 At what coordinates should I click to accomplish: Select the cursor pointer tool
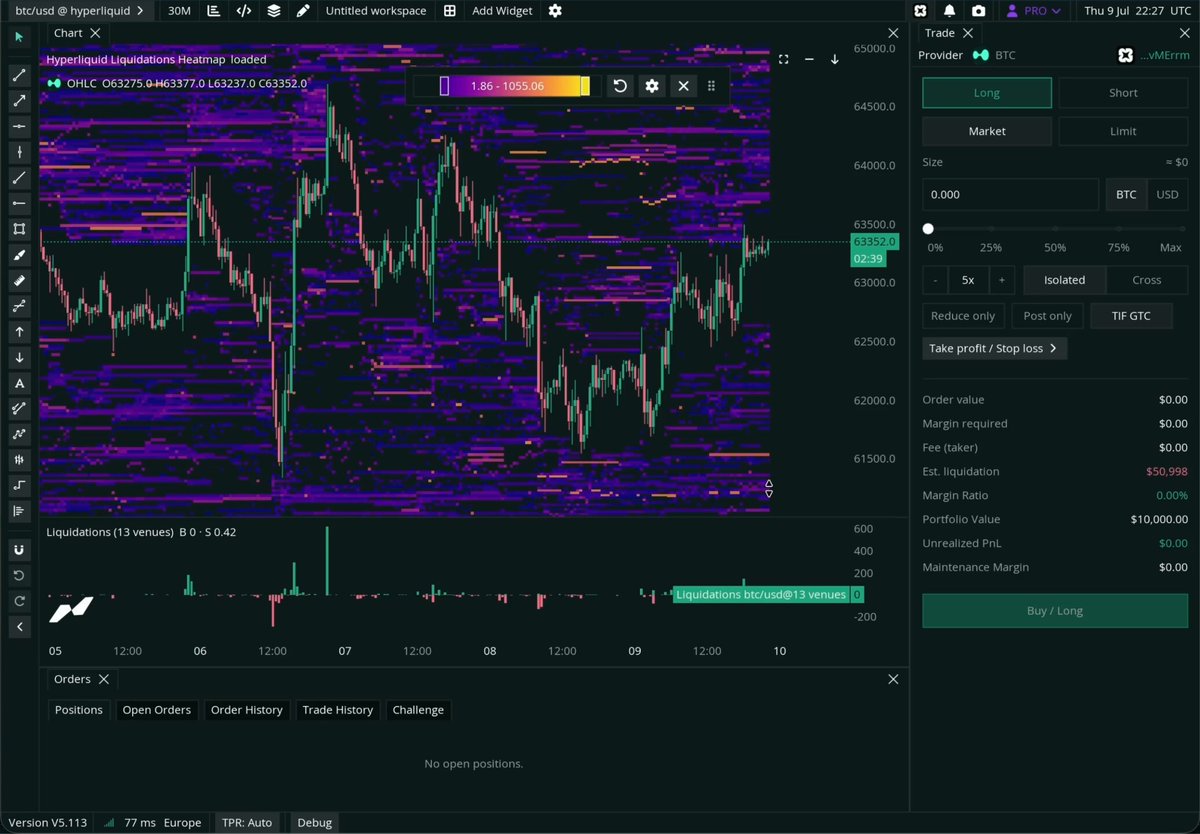pyautogui.click(x=19, y=37)
